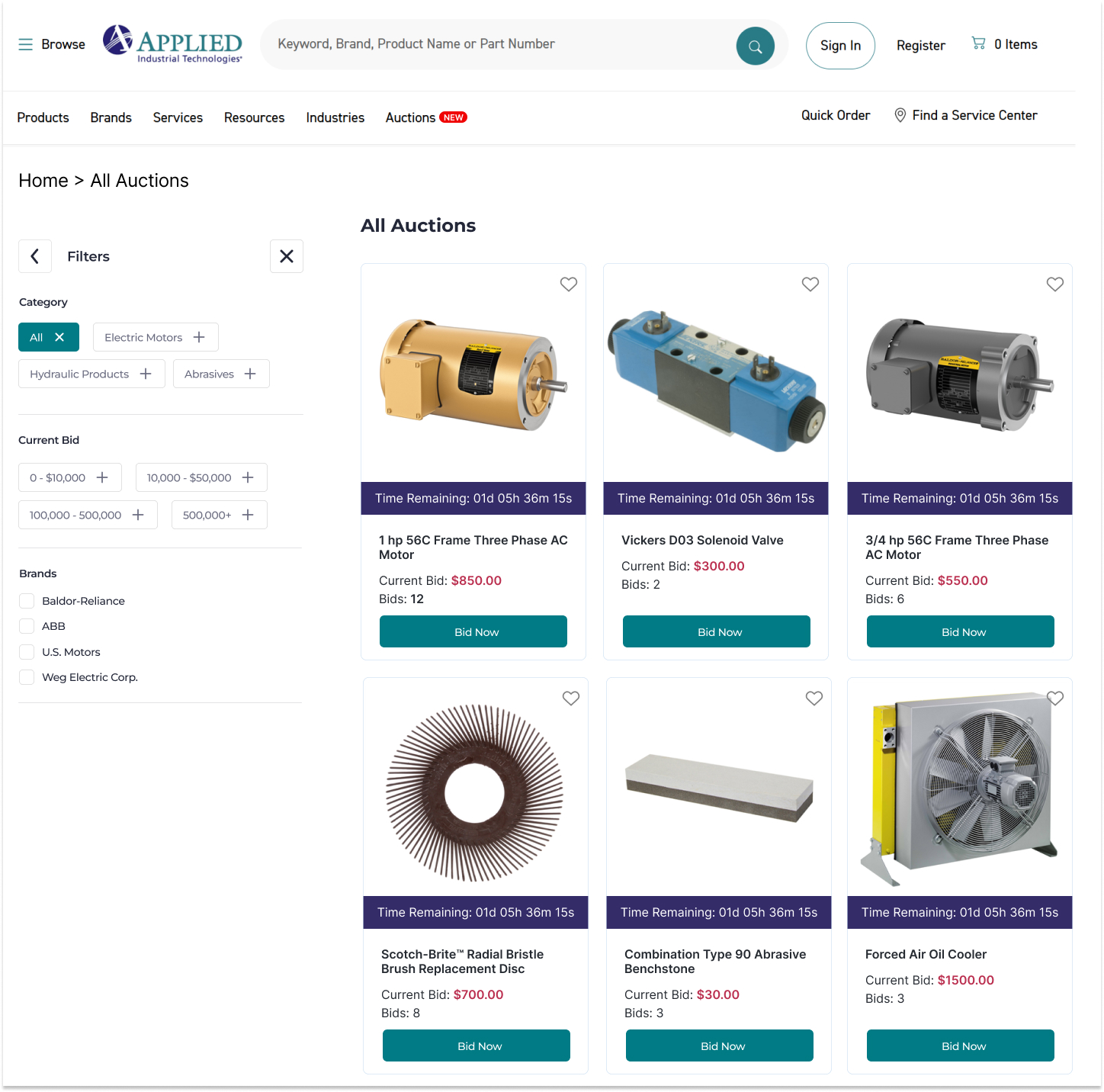Favorite the Forced Air Oil Cooler
Viewport: 1104px width, 1092px height.
pyautogui.click(x=1055, y=698)
